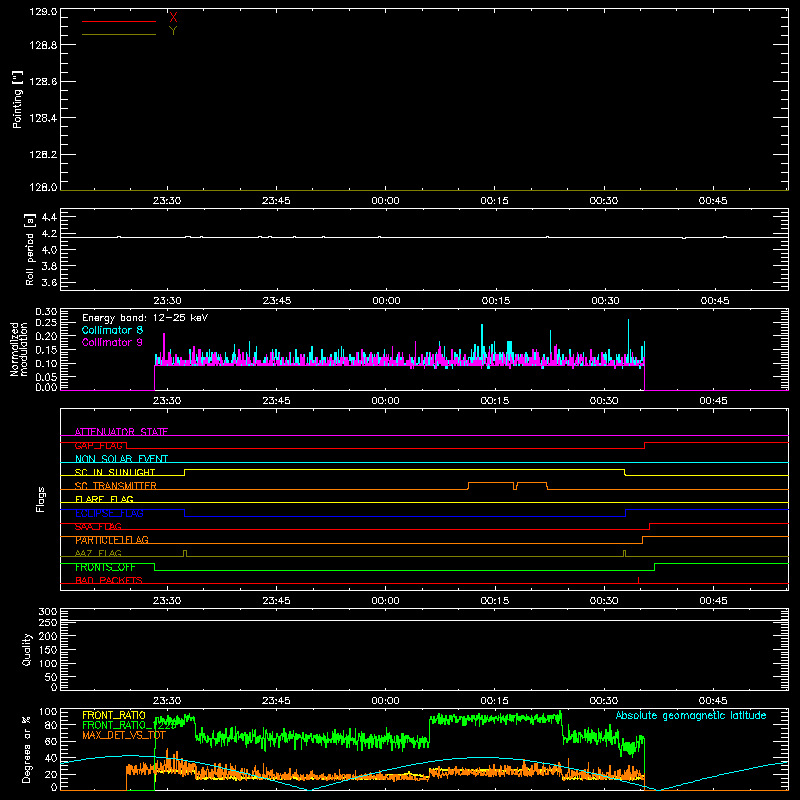Click the FRONTS_OFF flag label
This screenshot has height=800, width=800.
105,567
